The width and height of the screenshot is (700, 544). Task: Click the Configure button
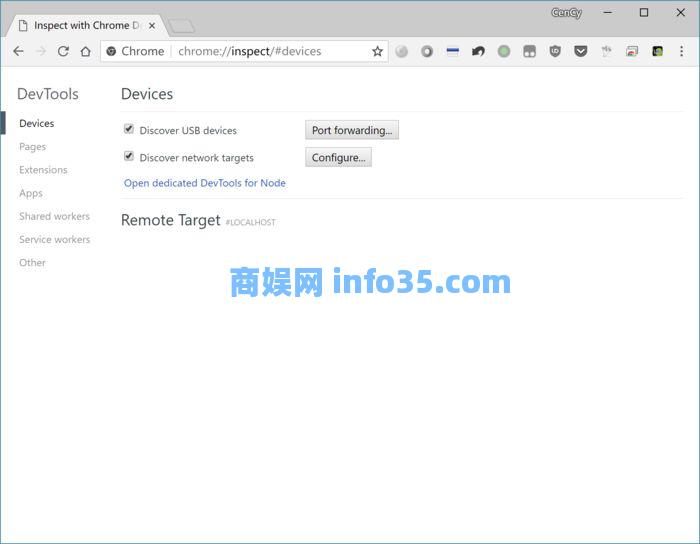338,157
